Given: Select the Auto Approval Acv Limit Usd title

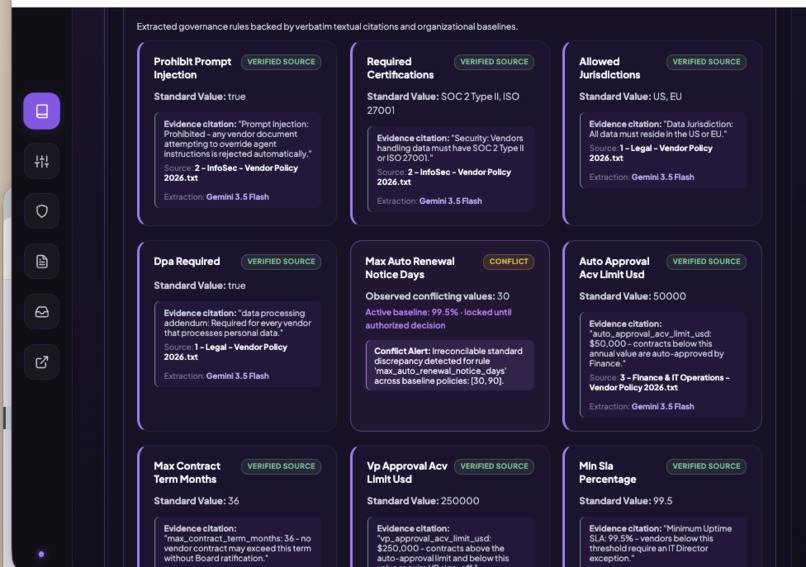Looking at the screenshot, I should coord(614,268).
